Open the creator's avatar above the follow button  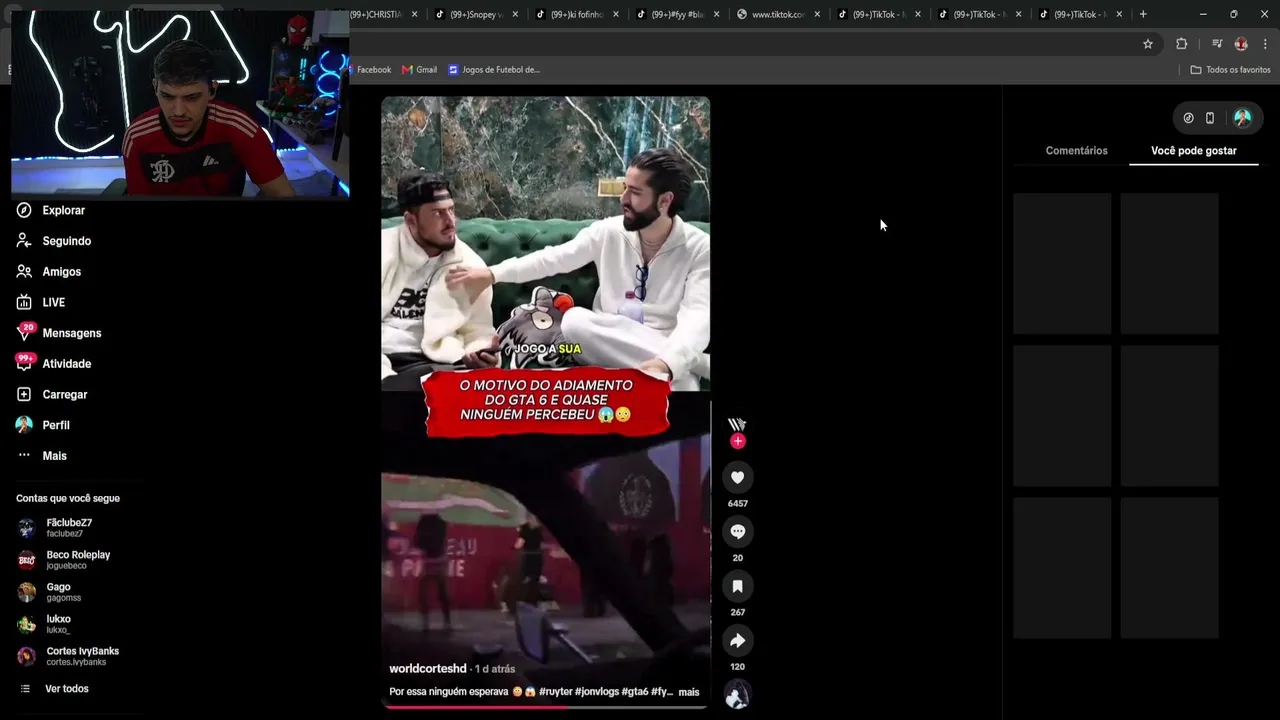pyautogui.click(x=737, y=422)
